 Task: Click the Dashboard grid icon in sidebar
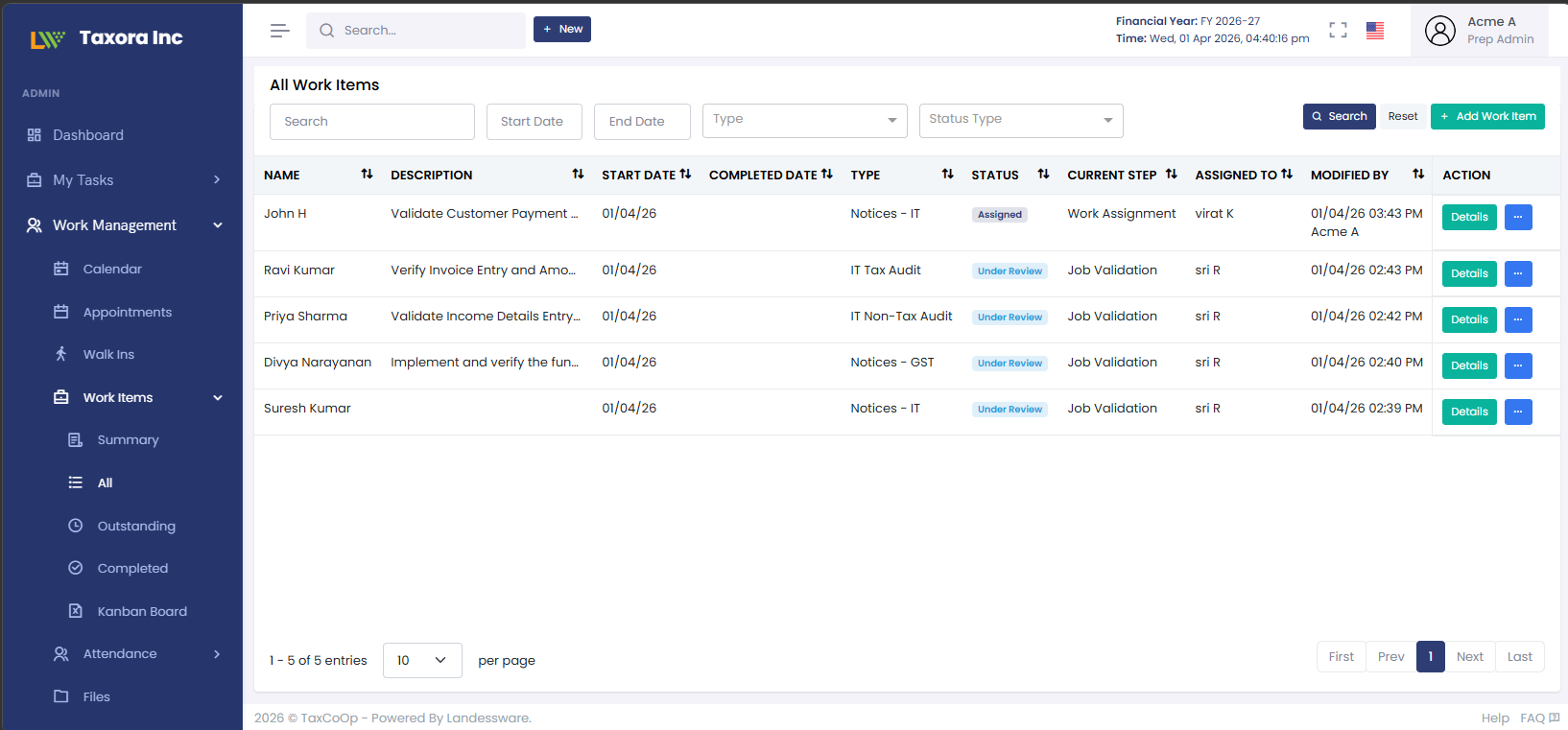(35, 135)
